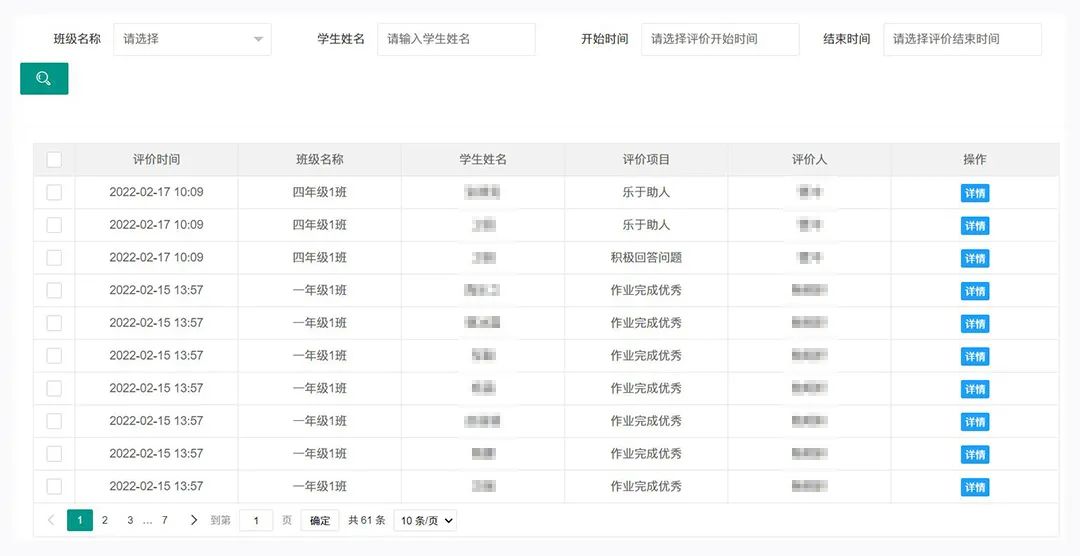
Task: Tick the checkbox of the 积极回答问题 row
Action: (54, 258)
